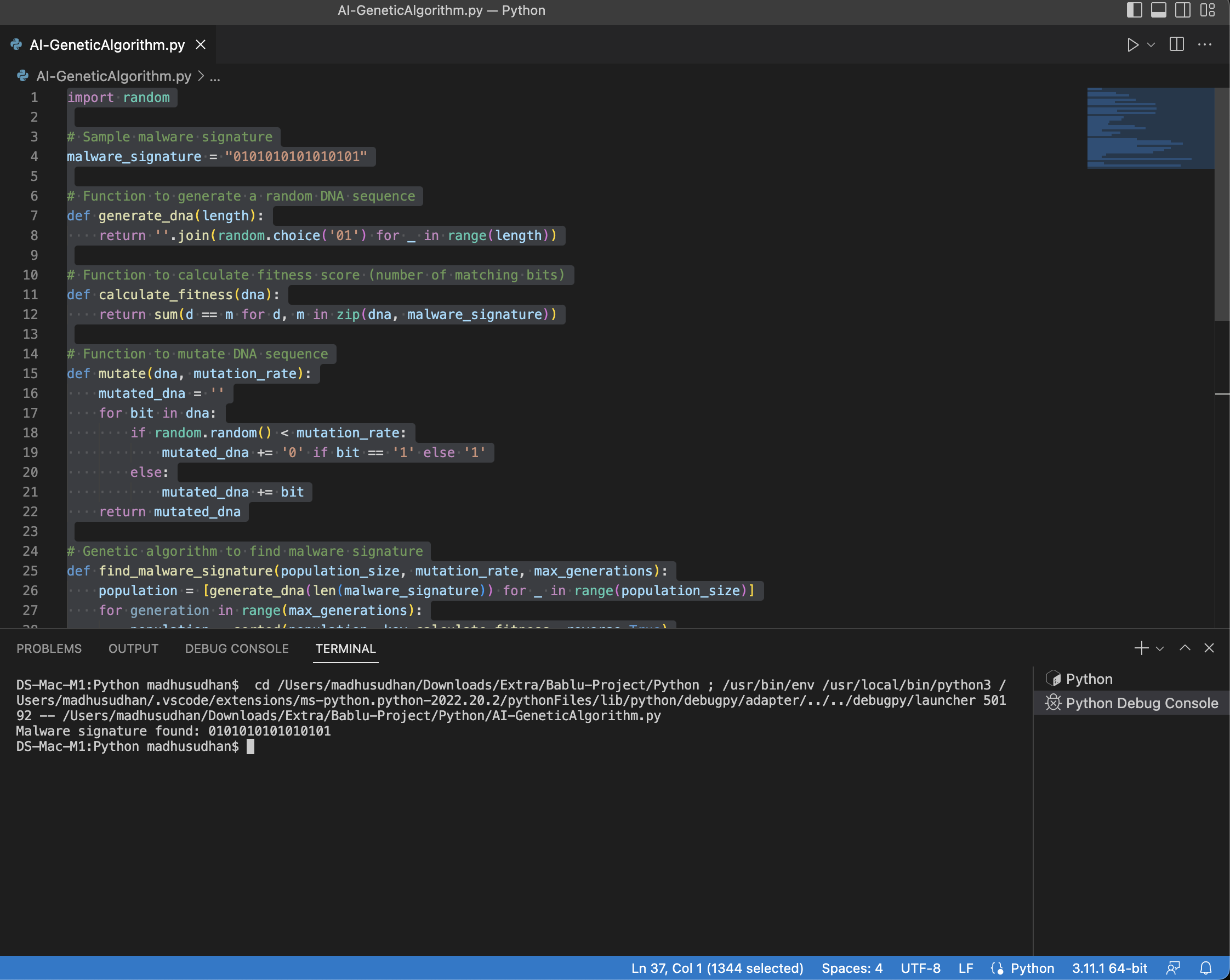
Task: Toggle primary side bar visibility
Action: click(1134, 10)
